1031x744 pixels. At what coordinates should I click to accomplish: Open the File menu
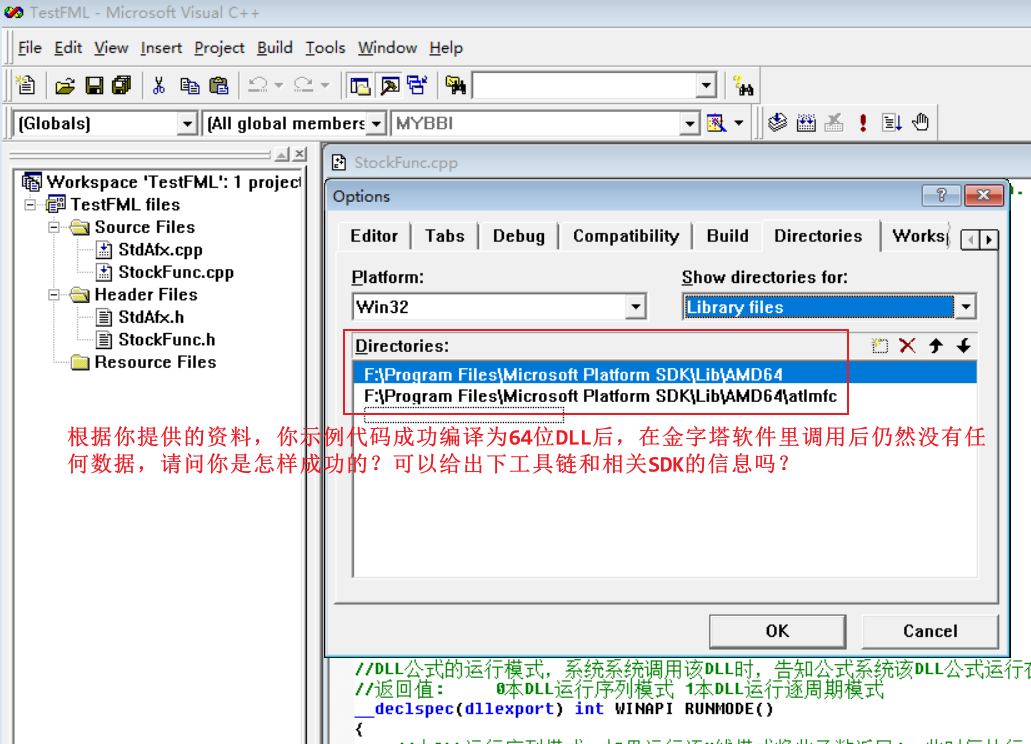click(30, 48)
